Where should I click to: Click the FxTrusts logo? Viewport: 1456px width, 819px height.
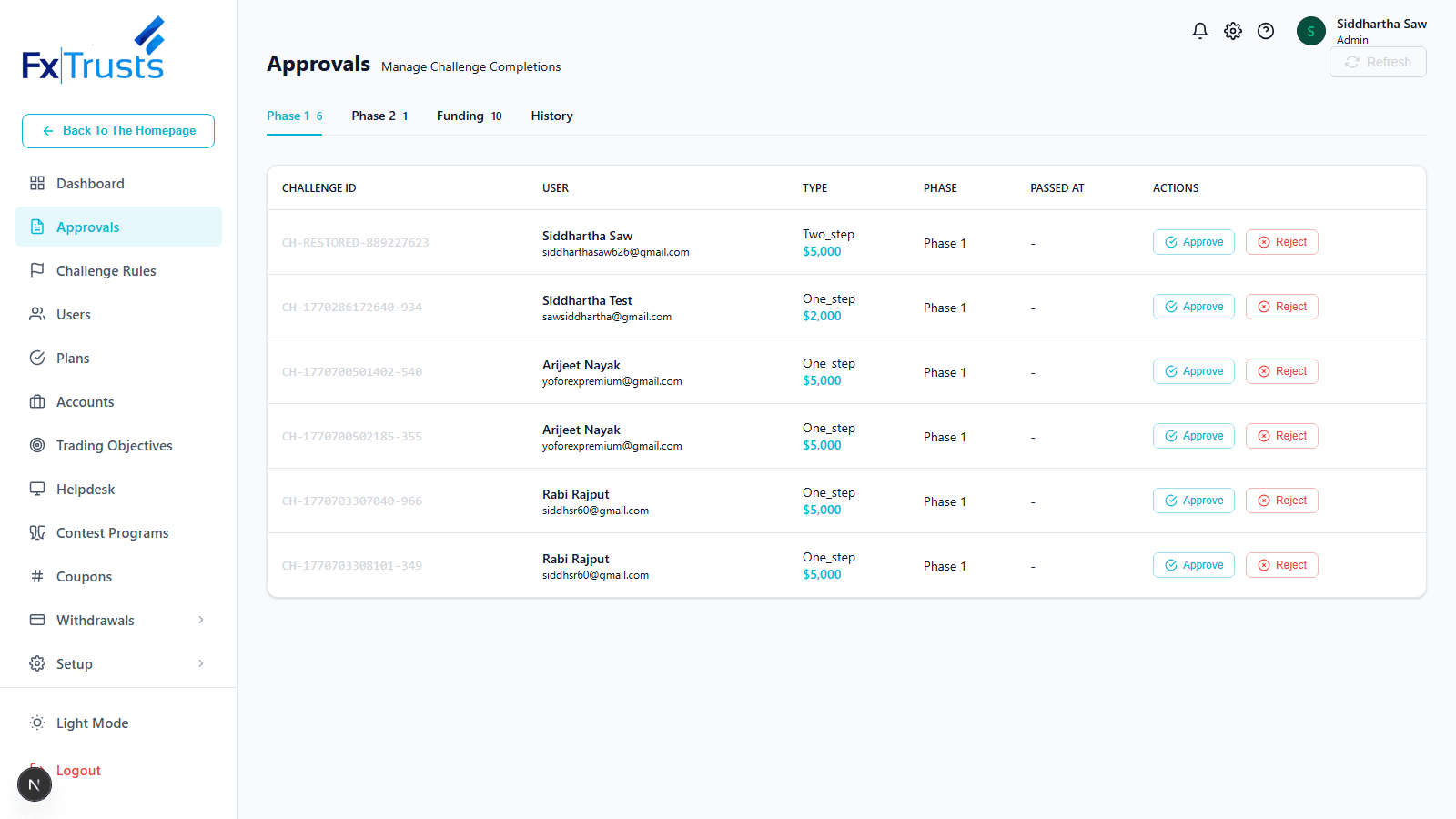click(92, 47)
